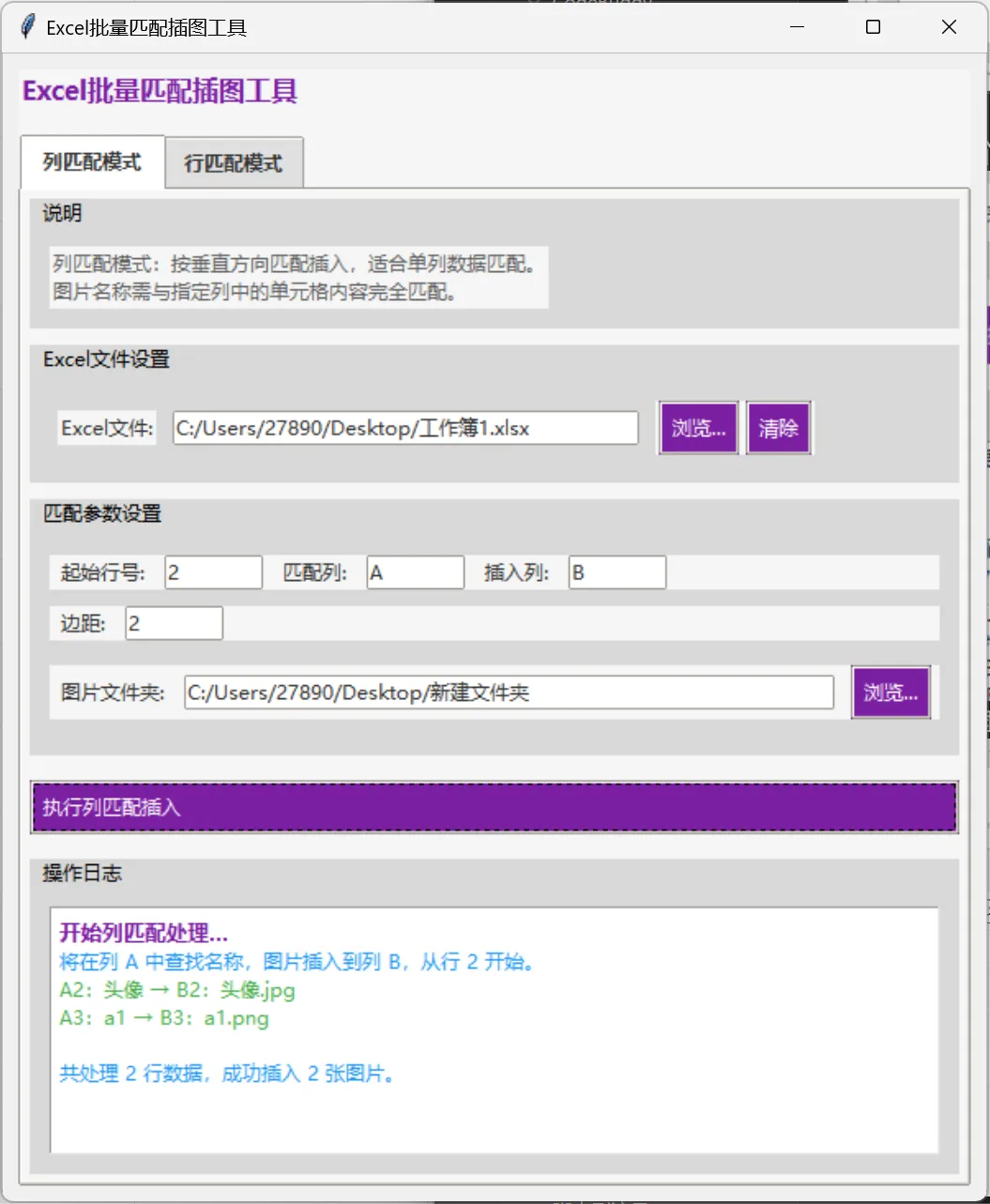Image resolution: width=990 pixels, height=1204 pixels.
Task: Click the 插入列 input field
Action: click(x=617, y=572)
